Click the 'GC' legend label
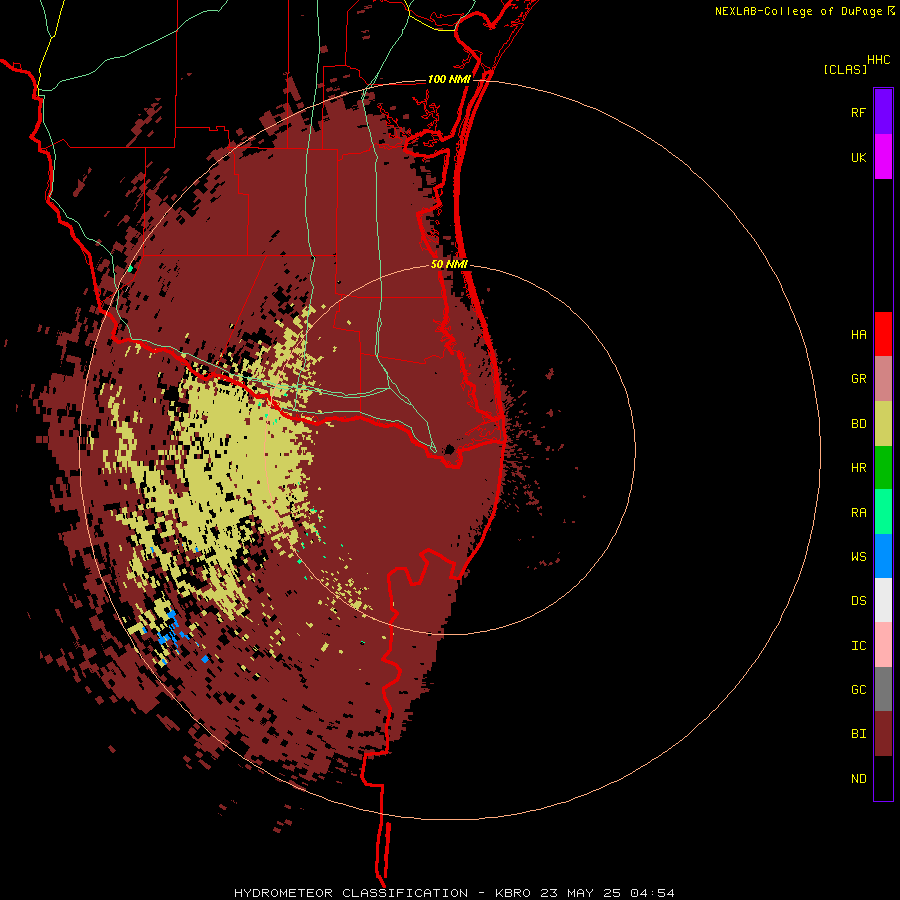This screenshot has width=900, height=900. [858, 690]
